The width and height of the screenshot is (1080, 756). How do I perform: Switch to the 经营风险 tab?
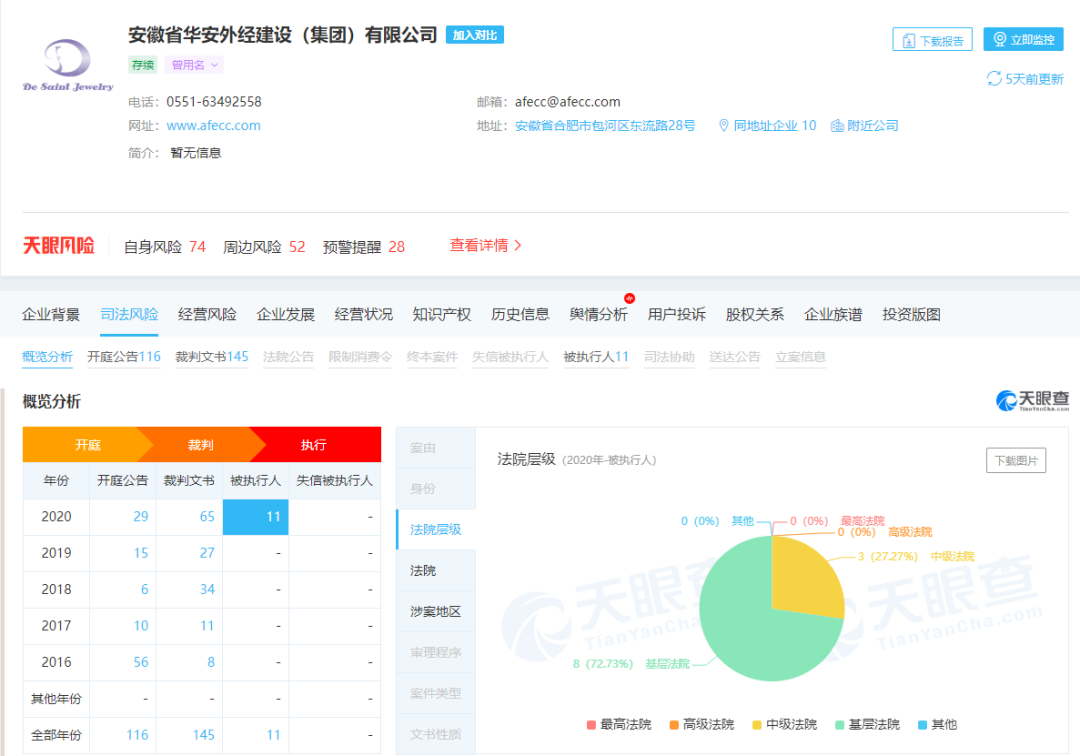207,315
